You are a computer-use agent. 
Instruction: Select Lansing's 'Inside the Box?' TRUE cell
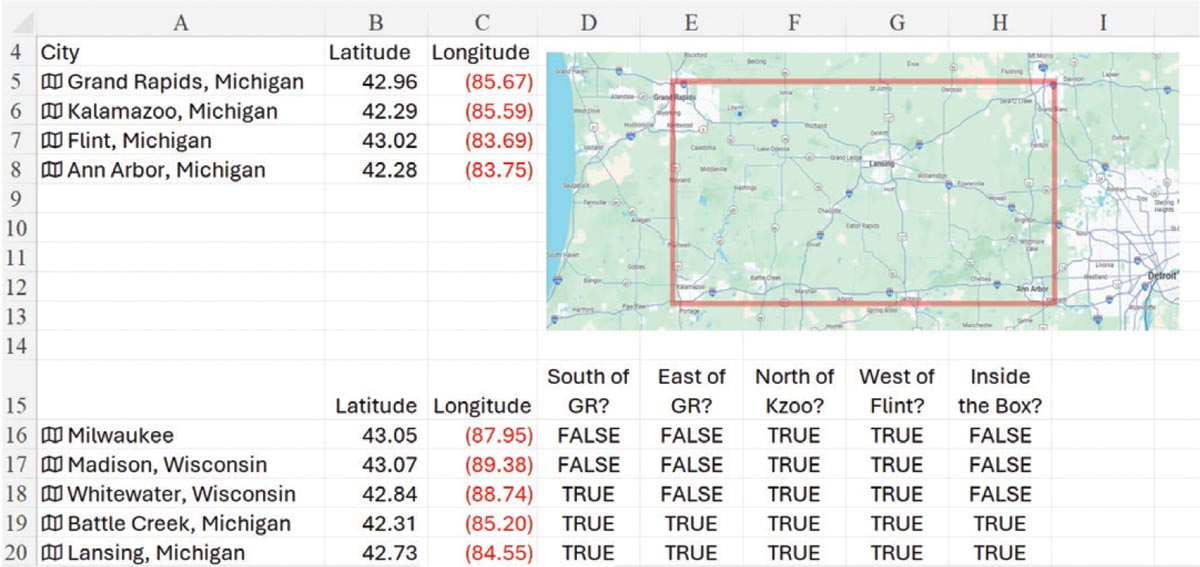pos(1000,553)
